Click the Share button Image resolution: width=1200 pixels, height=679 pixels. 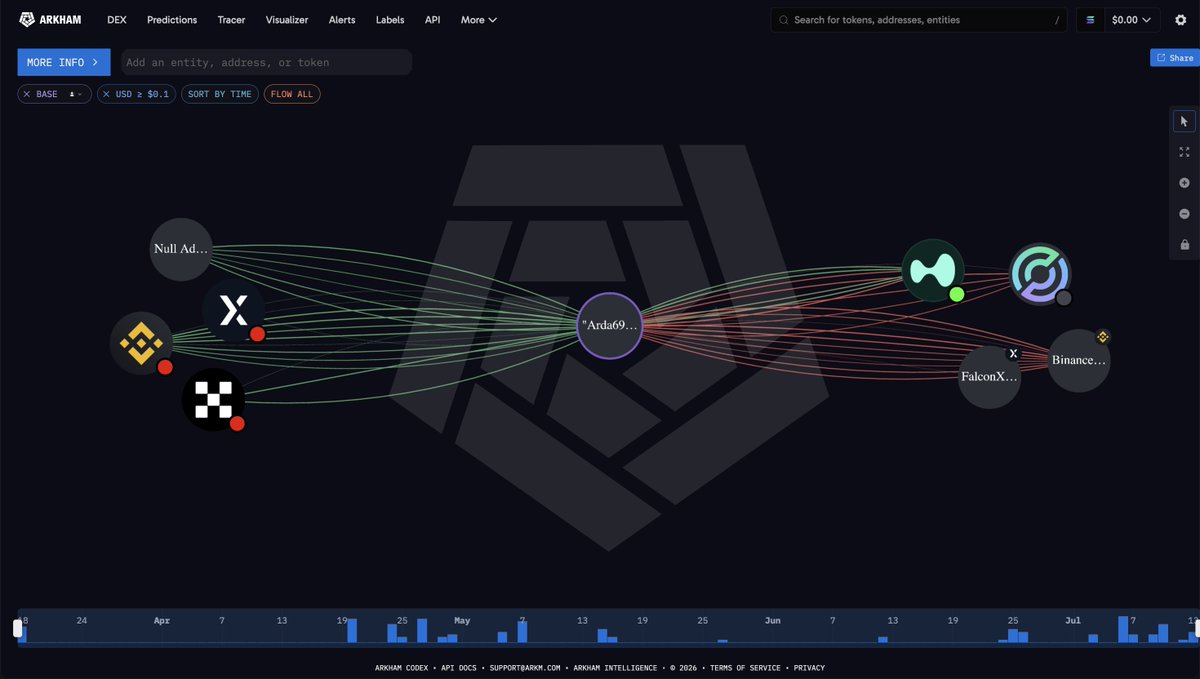(x=1175, y=58)
